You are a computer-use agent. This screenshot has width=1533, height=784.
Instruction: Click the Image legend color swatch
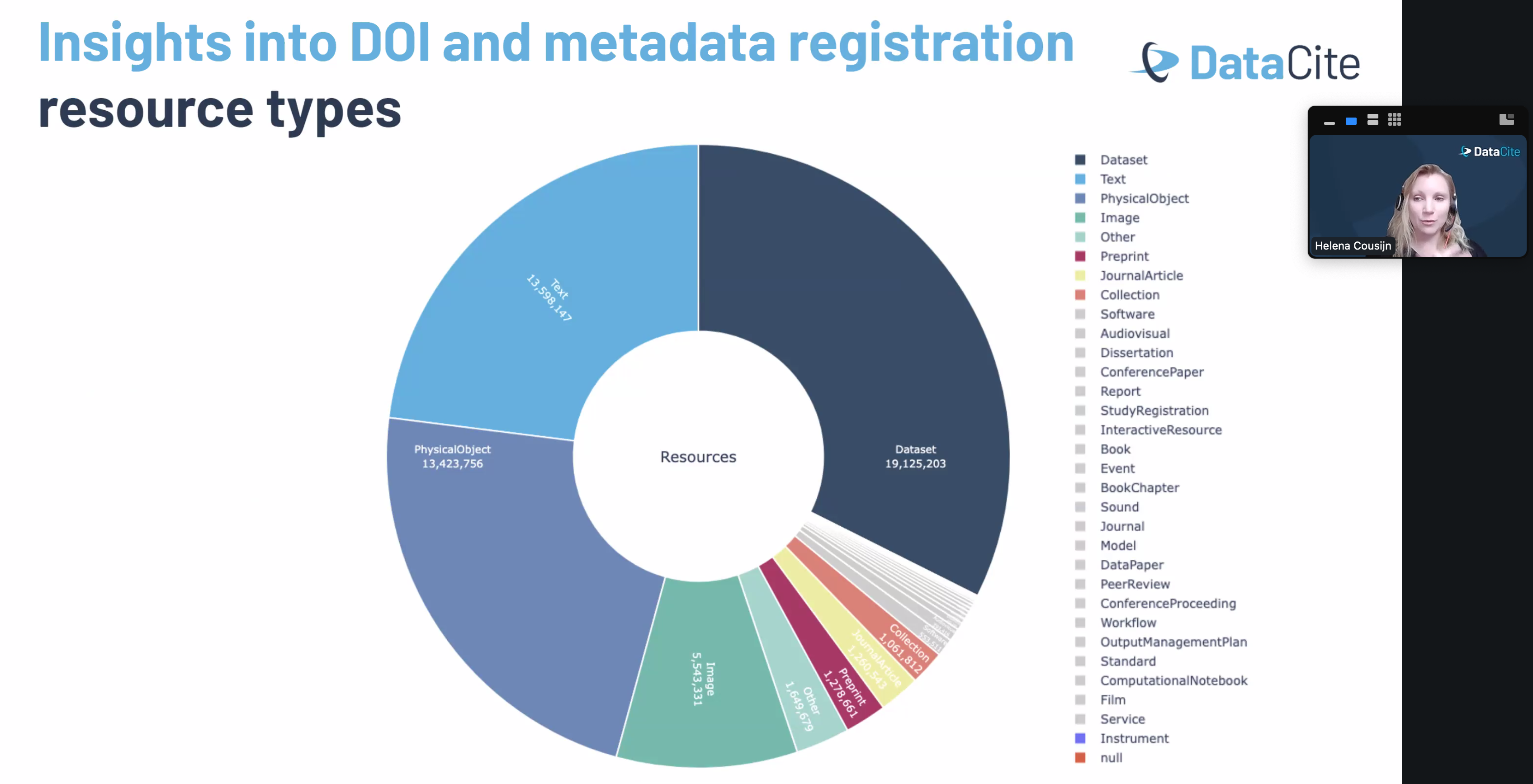coord(1080,218)
